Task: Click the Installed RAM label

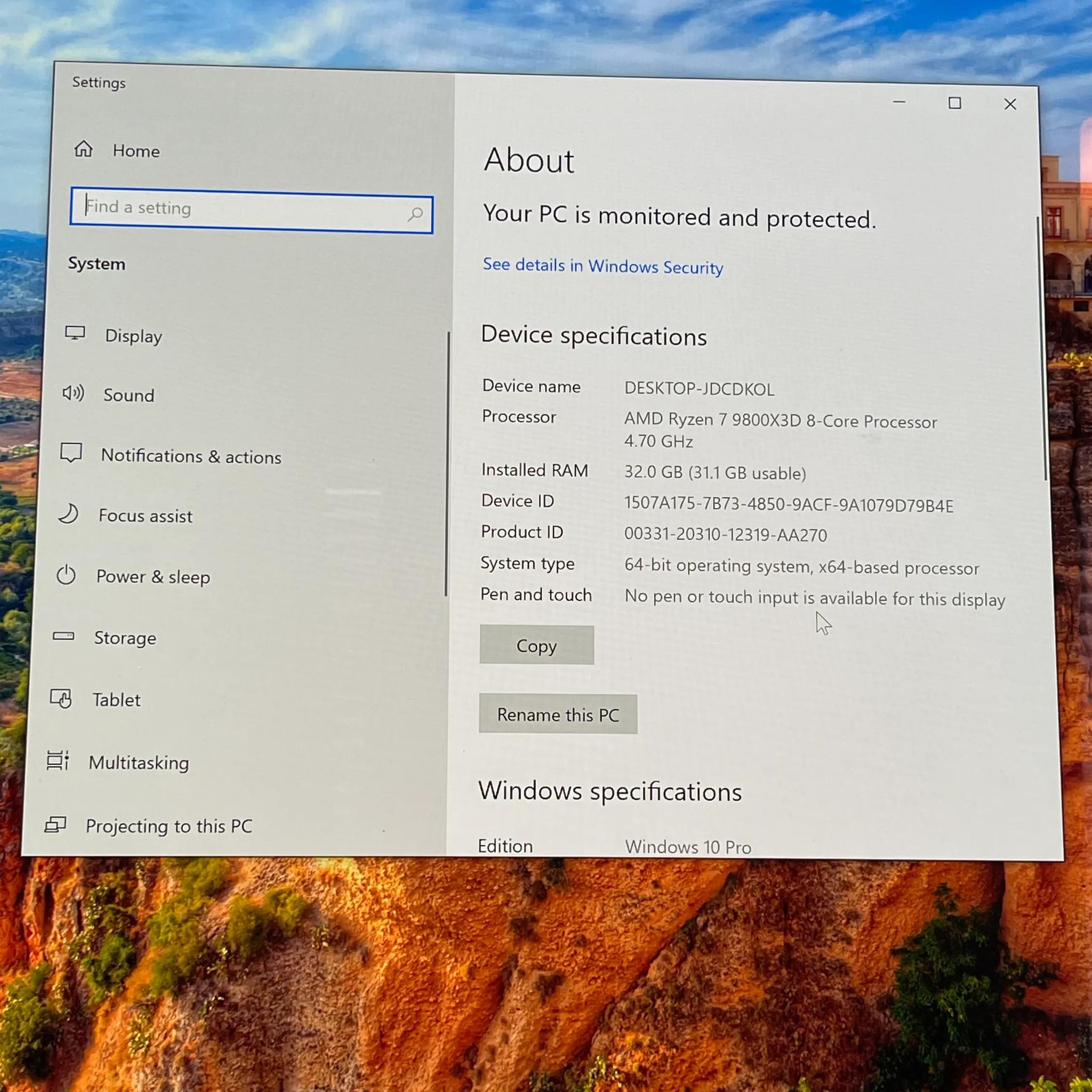Action: 535,470
